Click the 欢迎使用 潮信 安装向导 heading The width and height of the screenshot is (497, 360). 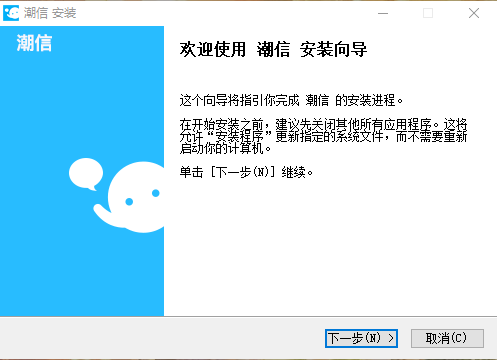[x=273, y=50]
